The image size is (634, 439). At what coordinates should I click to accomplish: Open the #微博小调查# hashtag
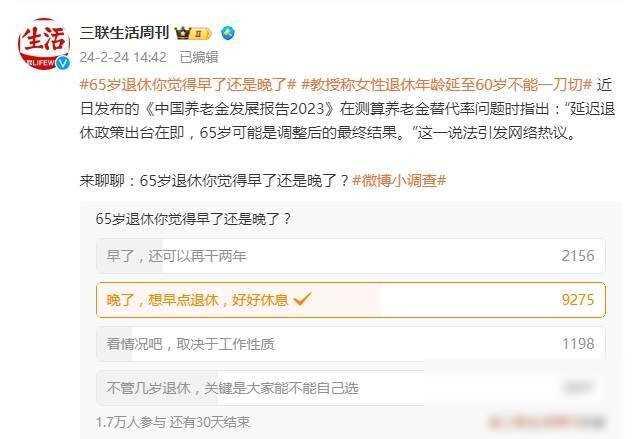(399, 180)
